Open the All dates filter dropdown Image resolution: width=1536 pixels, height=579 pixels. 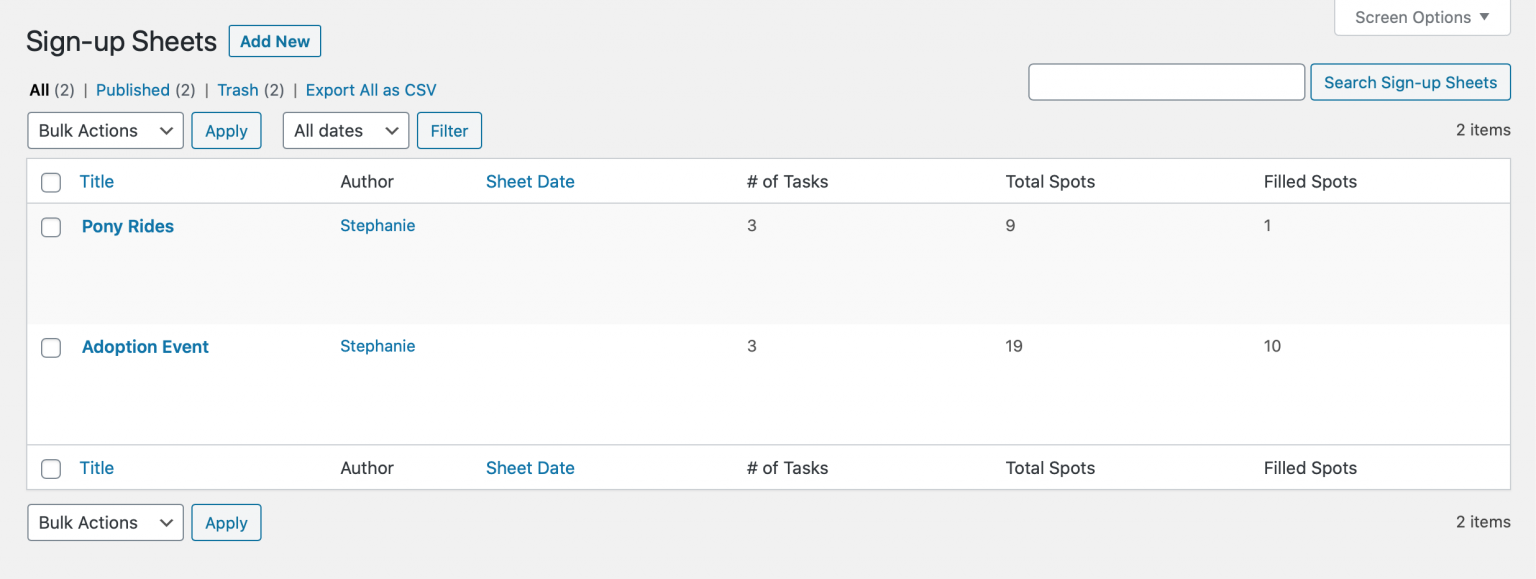346,131
